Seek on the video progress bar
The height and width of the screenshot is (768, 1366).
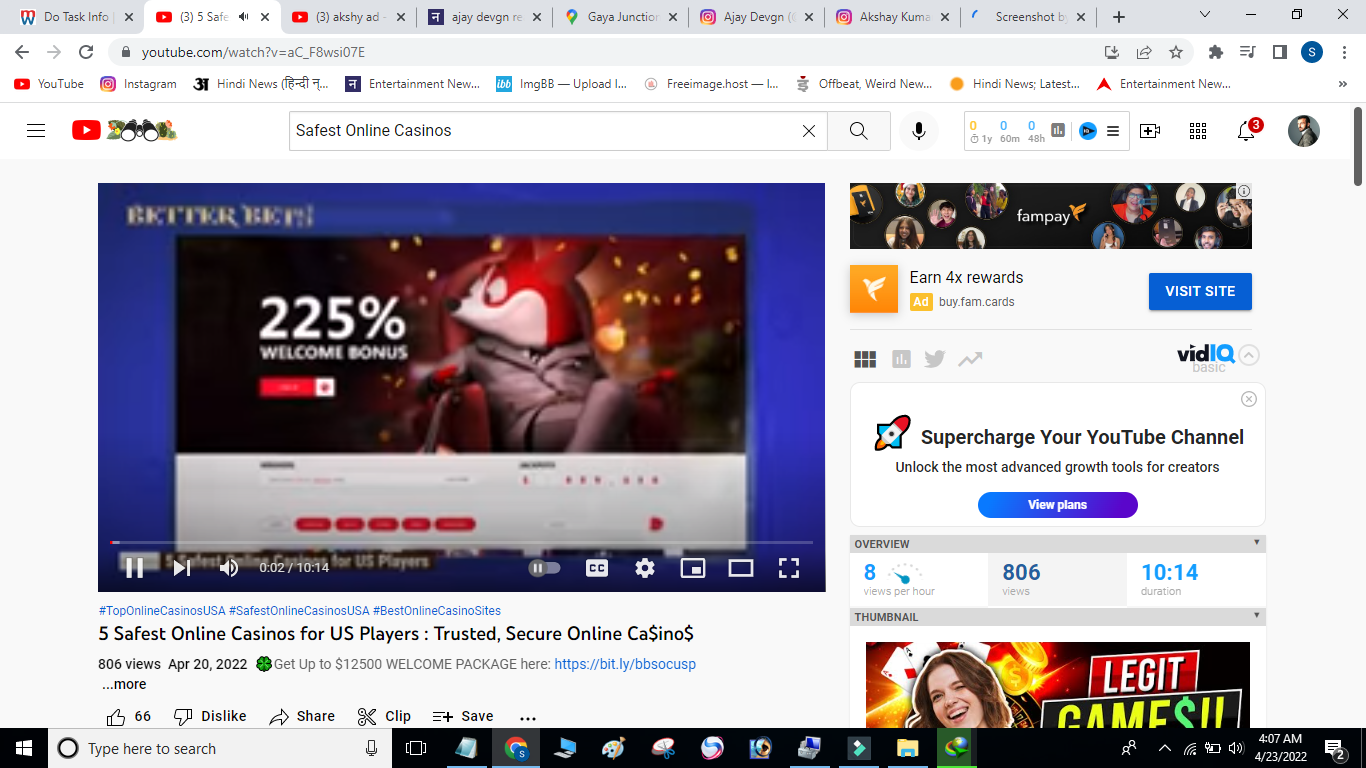(x=461, y=542)
